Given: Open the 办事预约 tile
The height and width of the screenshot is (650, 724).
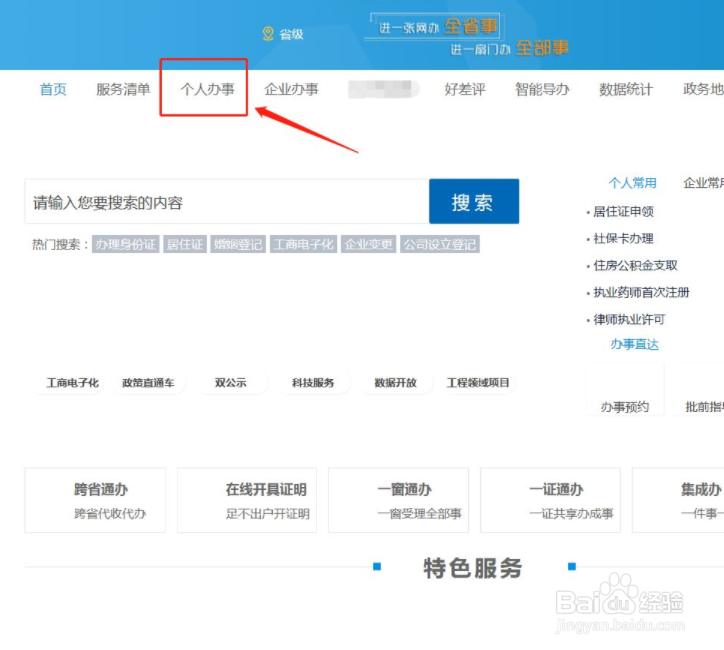Looking at the screenshot, I should [625, 390].
